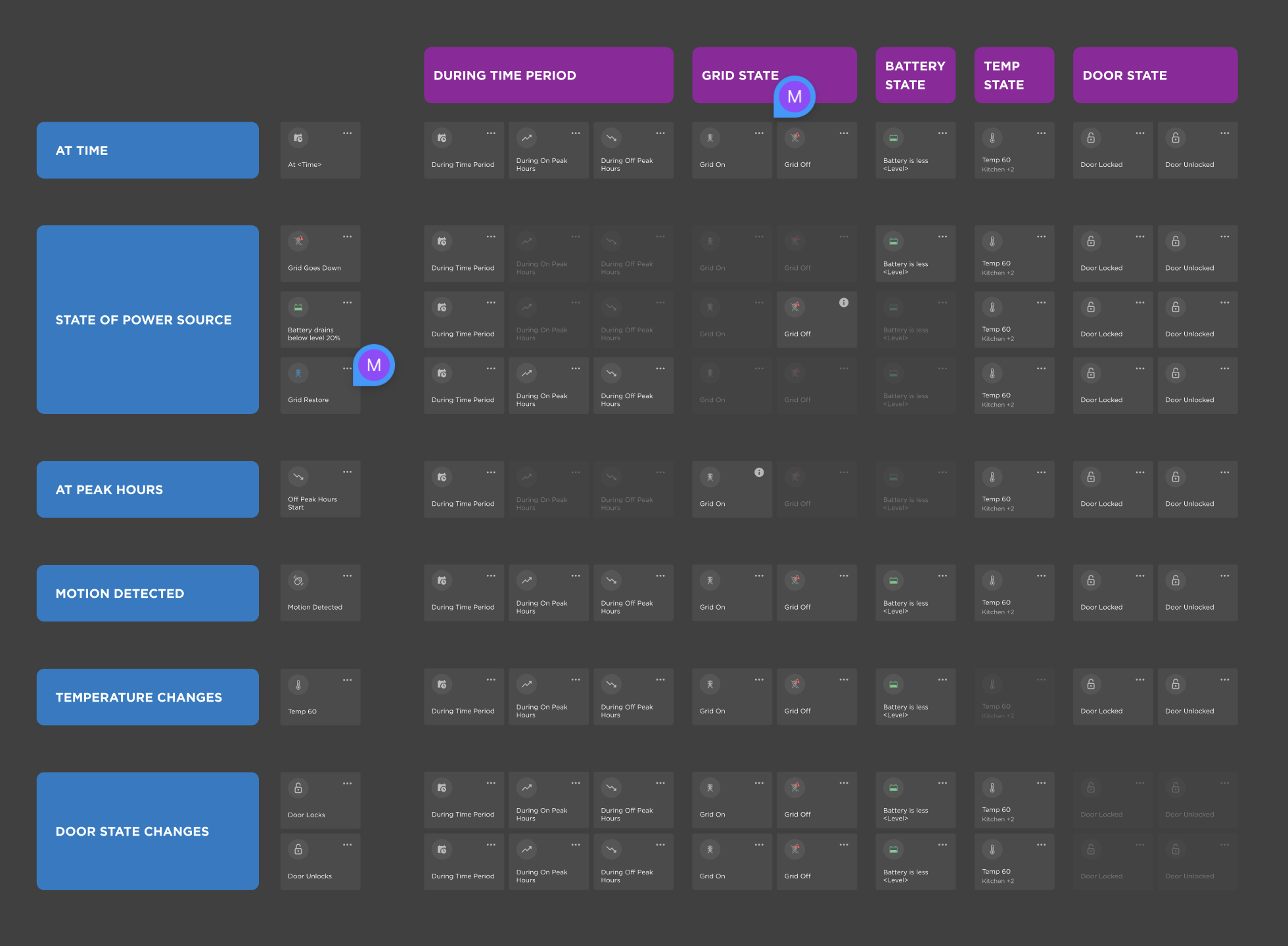
Task: Click the M avatar beside Grid Restore card
Action: pos(374,365)
